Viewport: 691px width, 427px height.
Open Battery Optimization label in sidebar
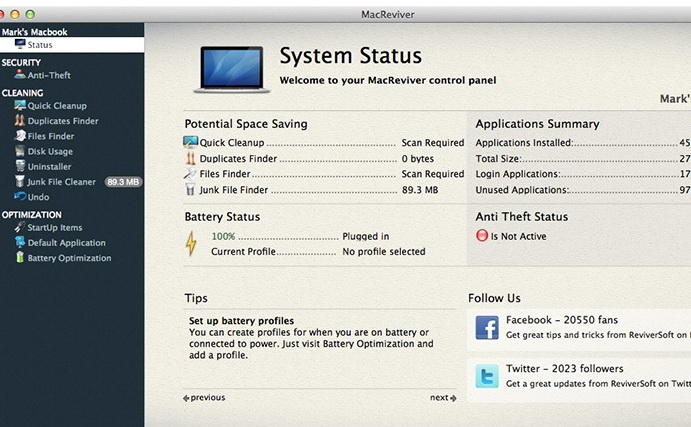[x=69, y=258]
